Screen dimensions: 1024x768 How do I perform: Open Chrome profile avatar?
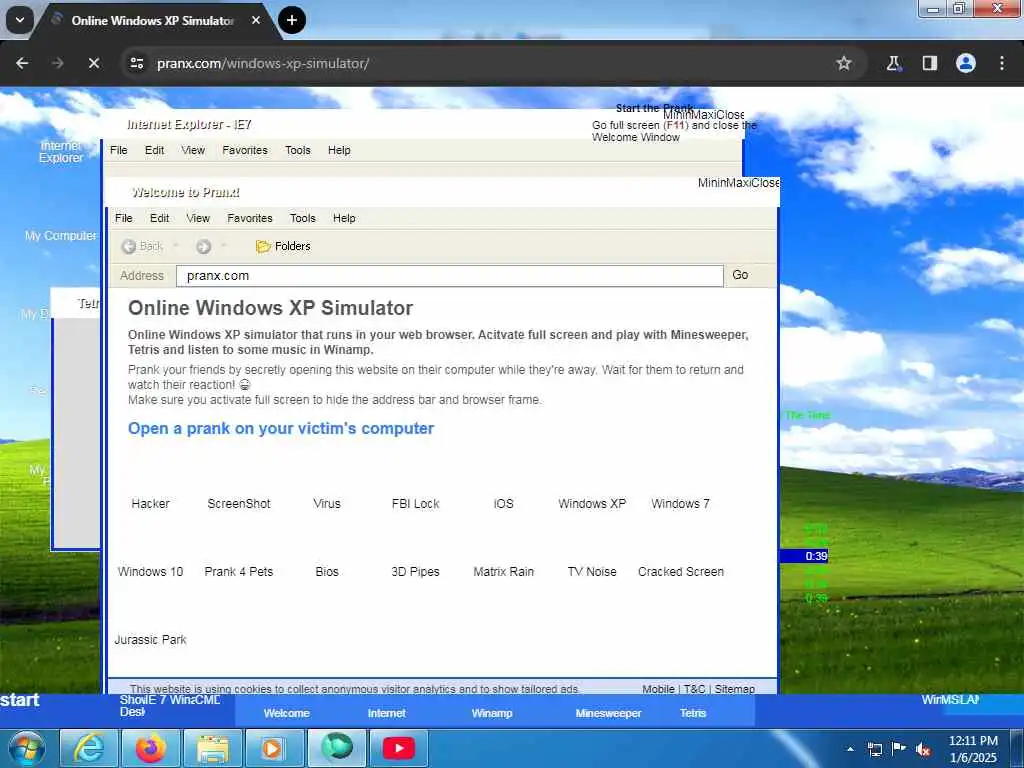(966, 63)
